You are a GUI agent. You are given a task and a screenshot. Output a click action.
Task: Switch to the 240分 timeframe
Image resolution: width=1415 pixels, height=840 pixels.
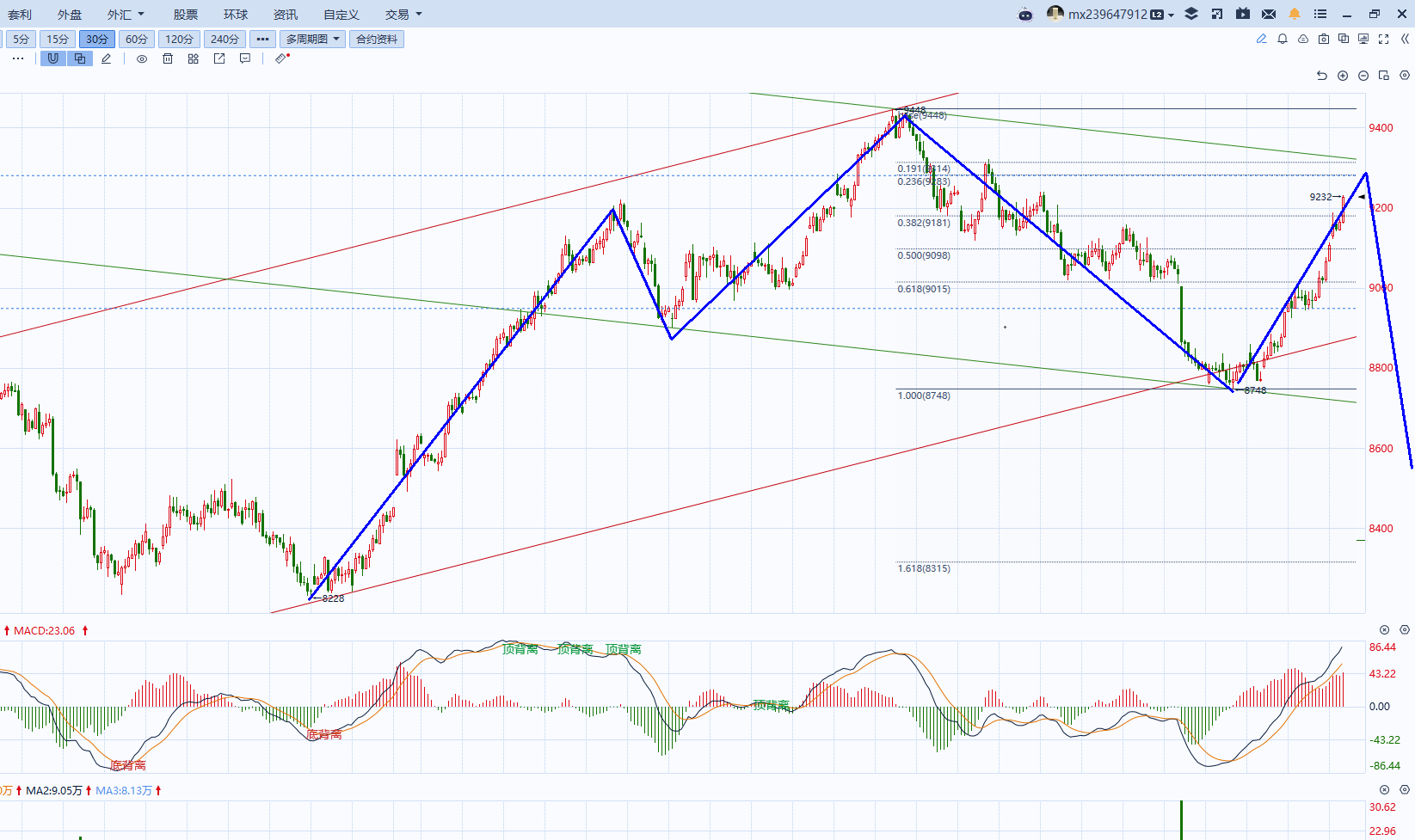click(225, 39)
